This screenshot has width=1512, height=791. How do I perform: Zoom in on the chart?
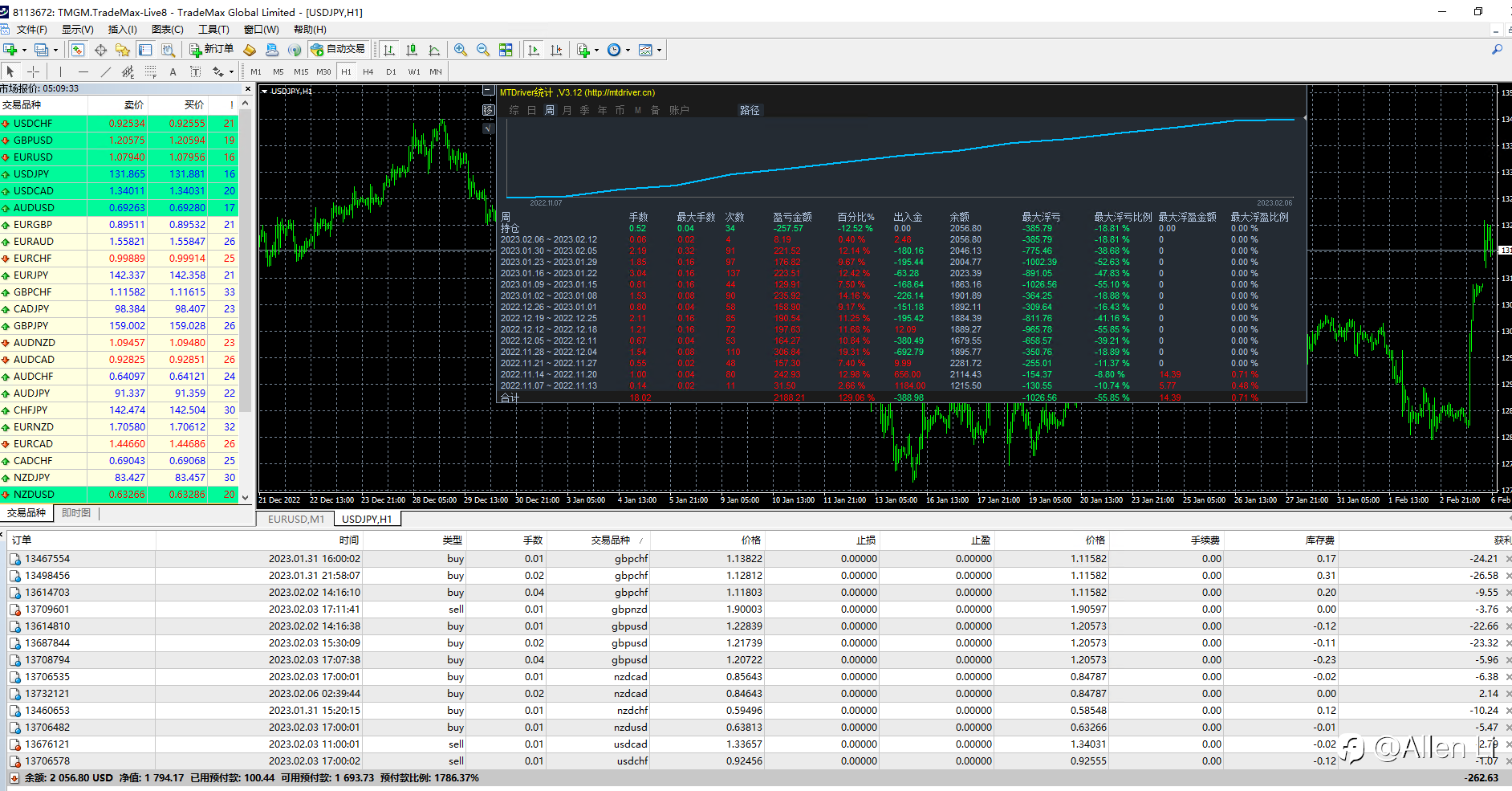pyautogui.click(x=461, y=50)
